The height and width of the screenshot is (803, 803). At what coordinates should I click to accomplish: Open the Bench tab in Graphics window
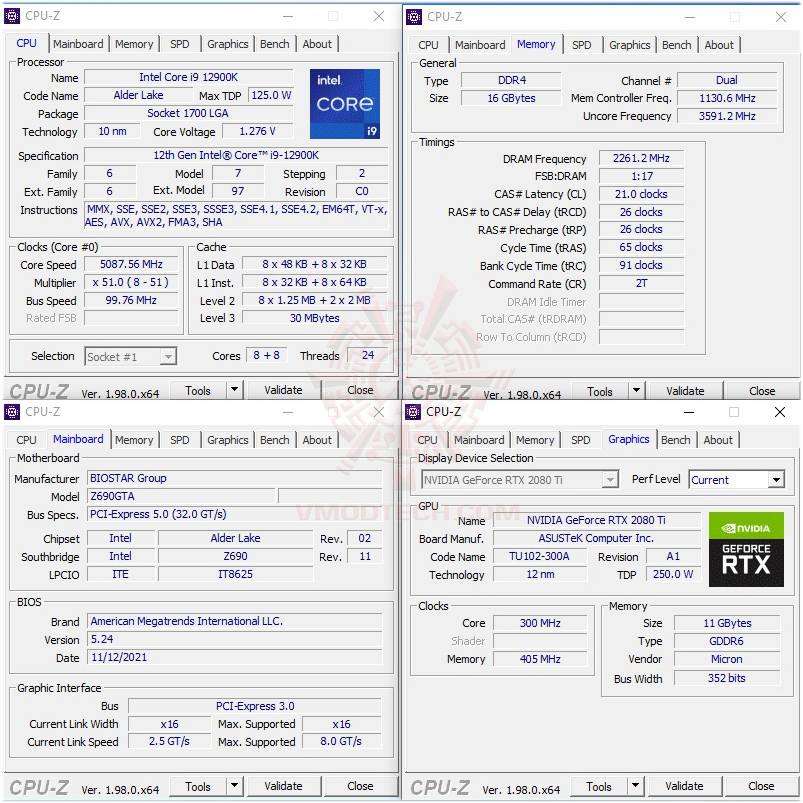point(676,439)
